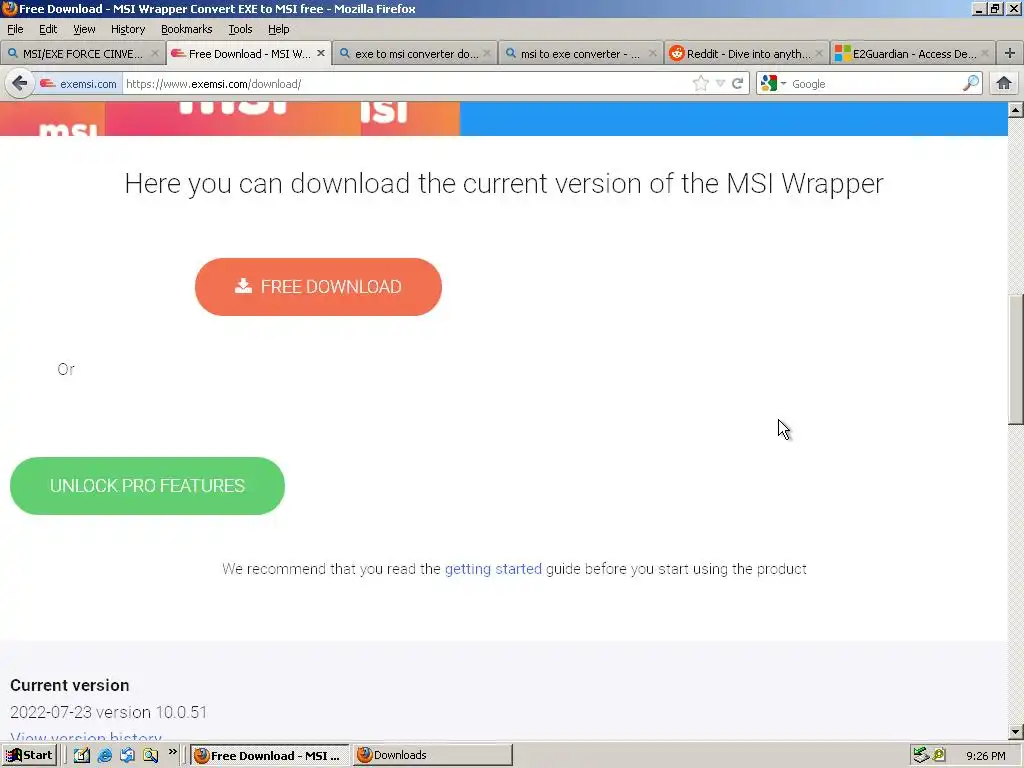Switch to MSI/EXE FORCE CINVE tab
Screen dimensions: 1024x768
click(x=82, y=54)
